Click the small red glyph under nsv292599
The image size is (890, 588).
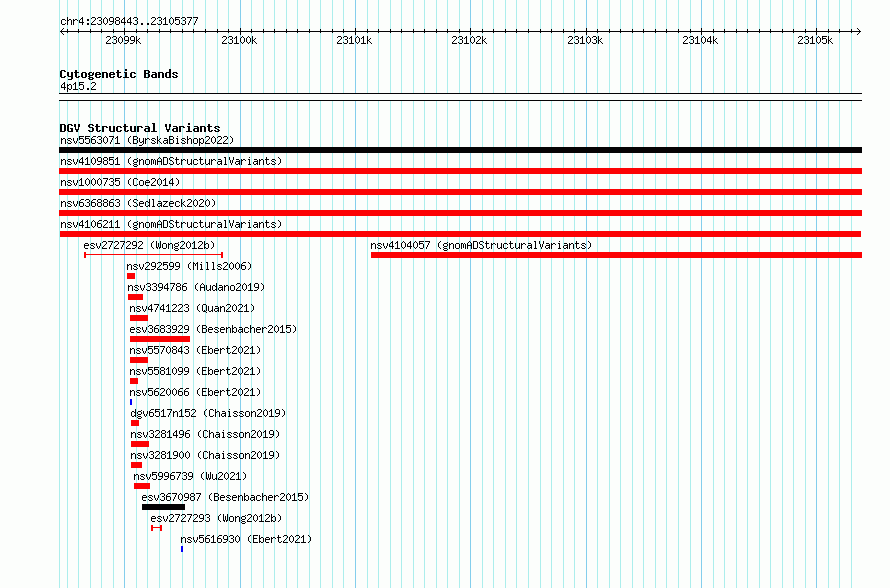point(131,276)
